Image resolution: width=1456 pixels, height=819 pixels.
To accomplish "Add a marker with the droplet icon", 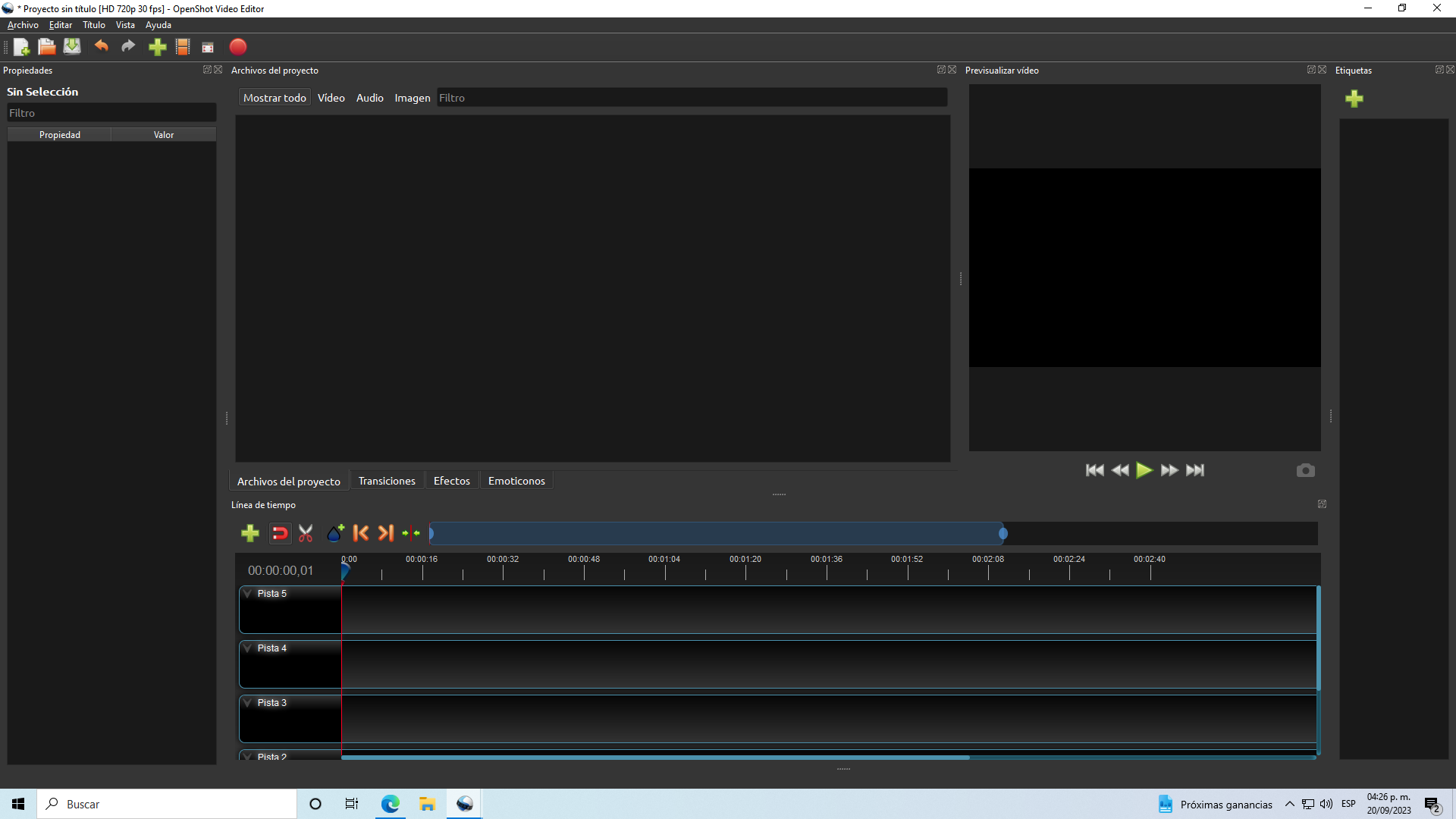I will 334,534.
